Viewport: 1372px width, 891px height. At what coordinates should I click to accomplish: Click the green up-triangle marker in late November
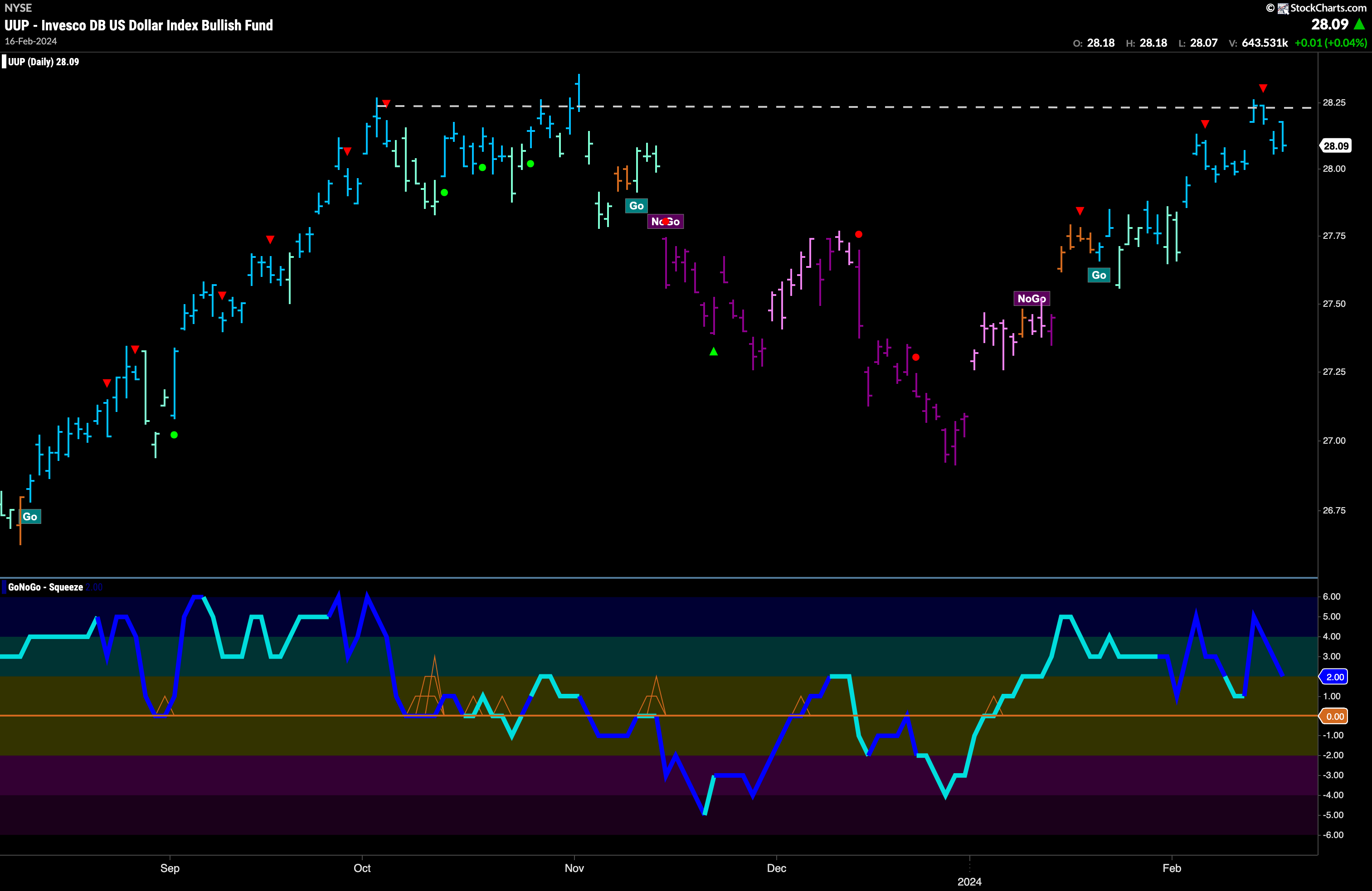(x=714, y=352)
